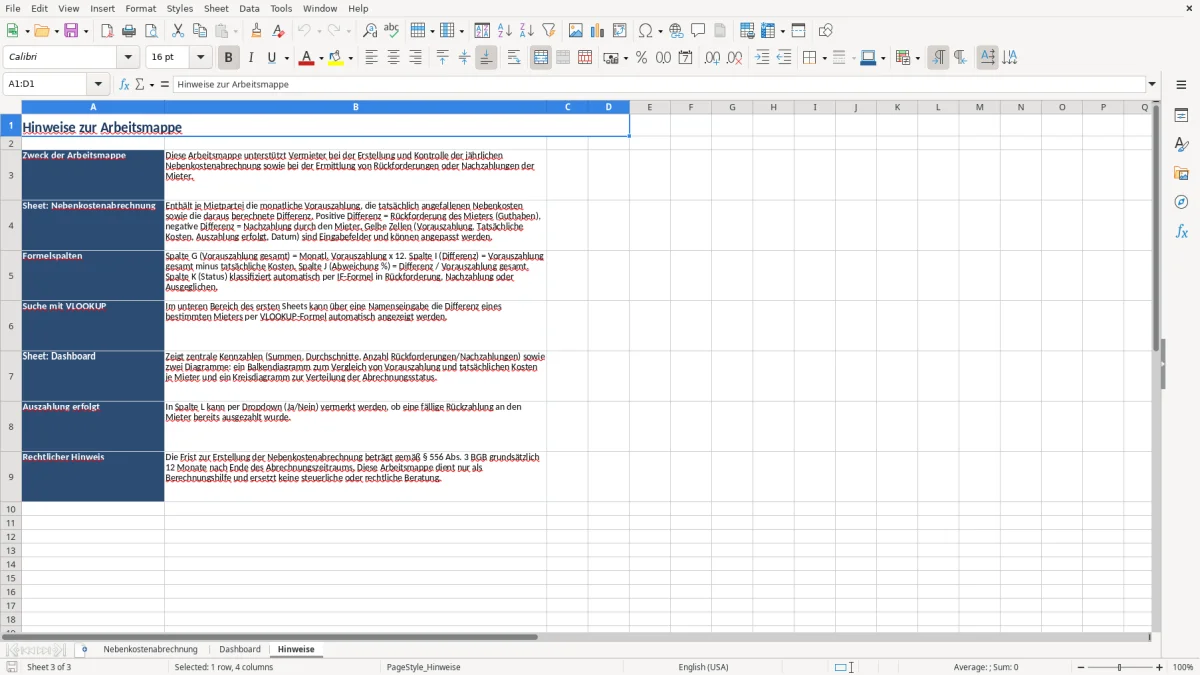The width and height of the screenshot is (1200, 675).
Task: Open the Format menu
Action: [141, 8]
